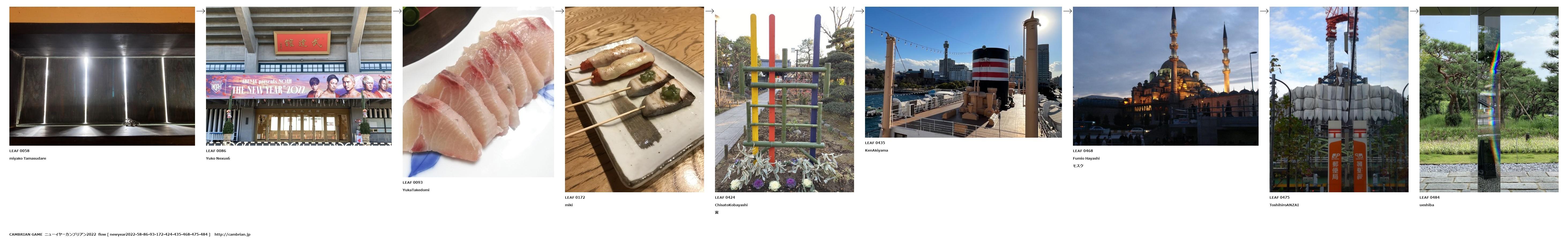Open the pine garden rainbow photo
This screenshot has height=241, width=1568.
[1489, 99]
